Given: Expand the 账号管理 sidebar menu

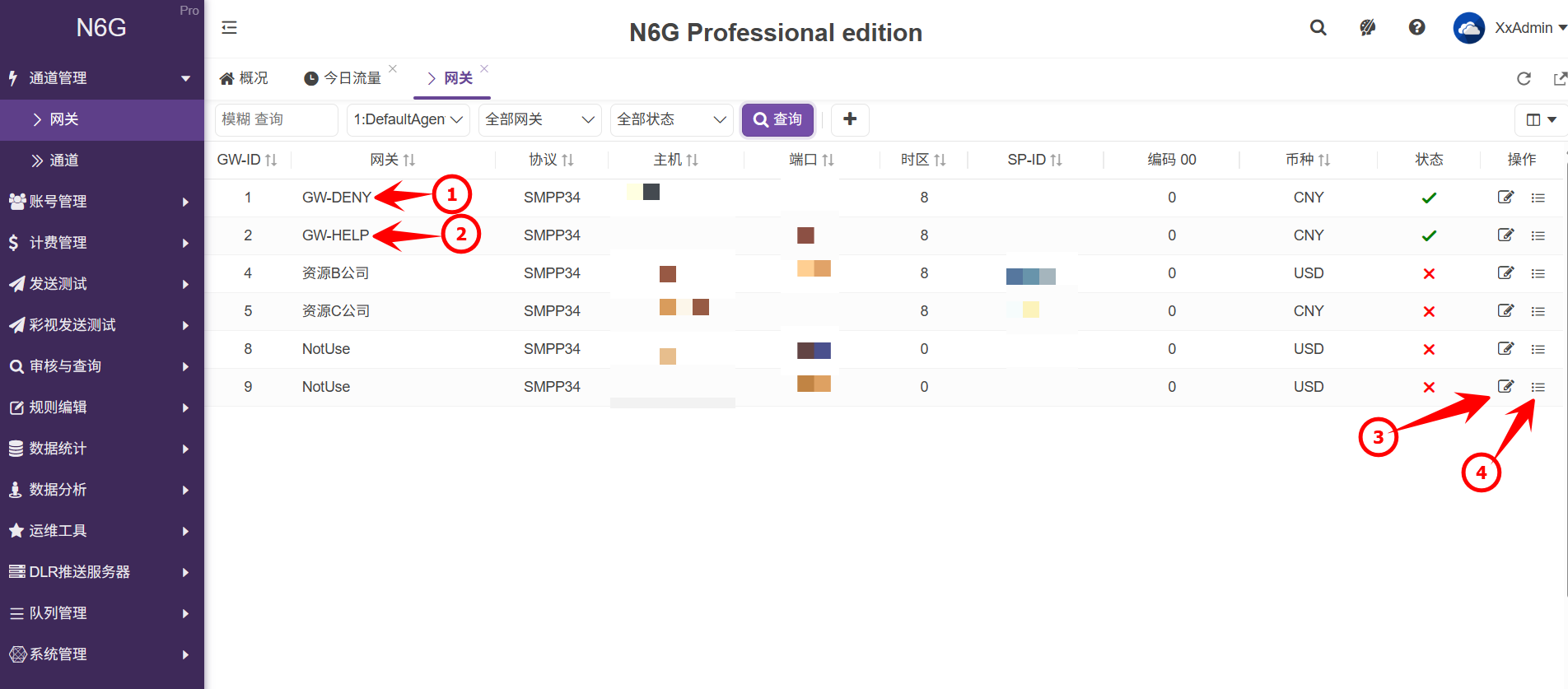Looking at the screenshot, I should (99, 202).
